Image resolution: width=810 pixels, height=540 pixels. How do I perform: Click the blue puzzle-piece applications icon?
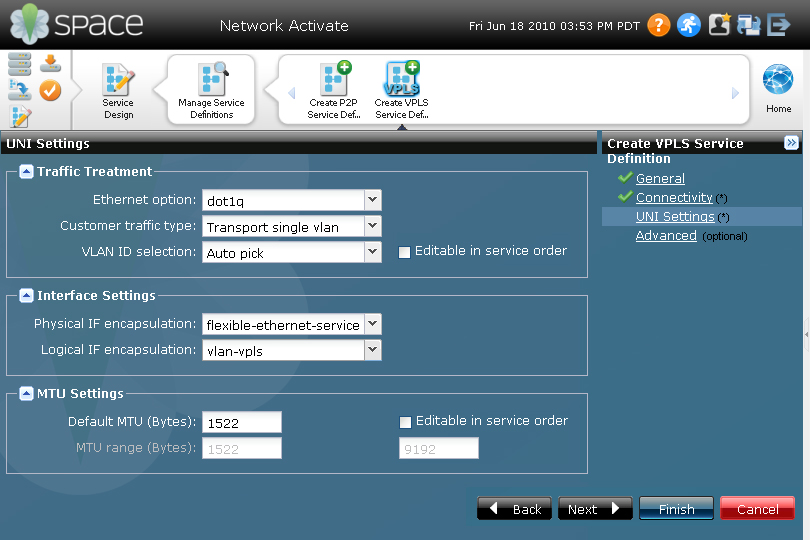point(749,25)
